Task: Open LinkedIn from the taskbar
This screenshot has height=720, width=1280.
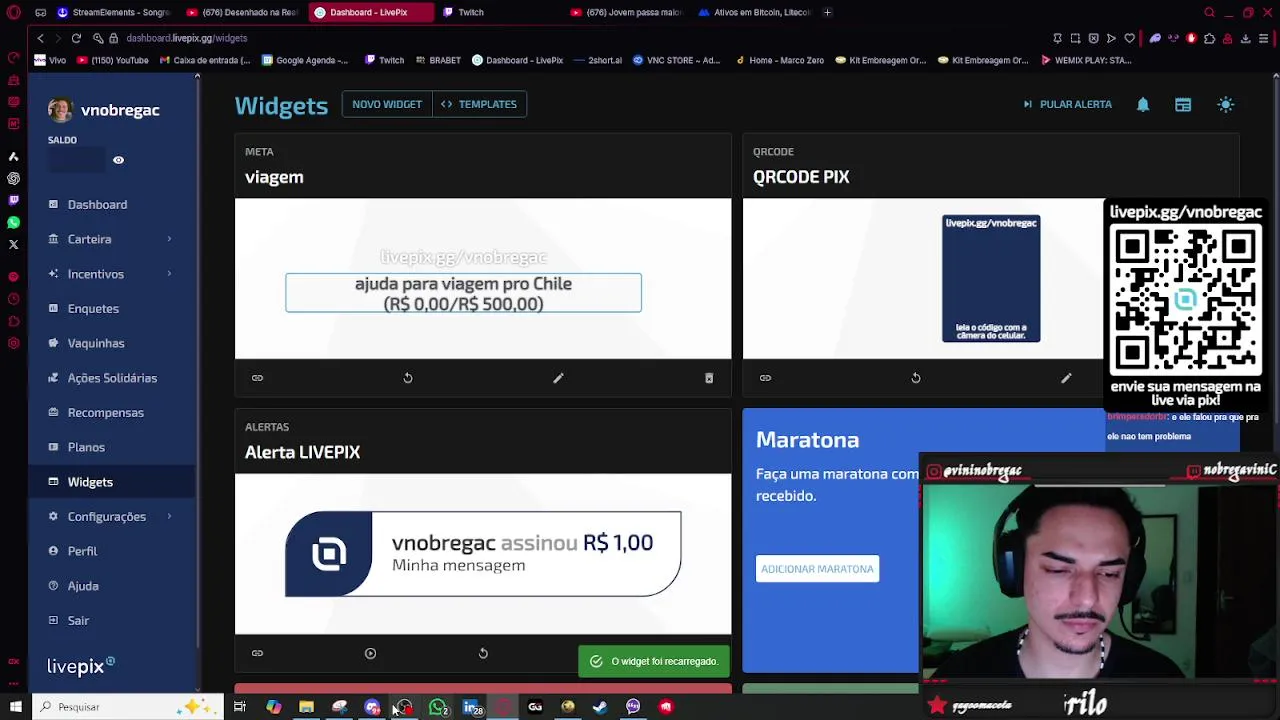Action: [470, 707]
